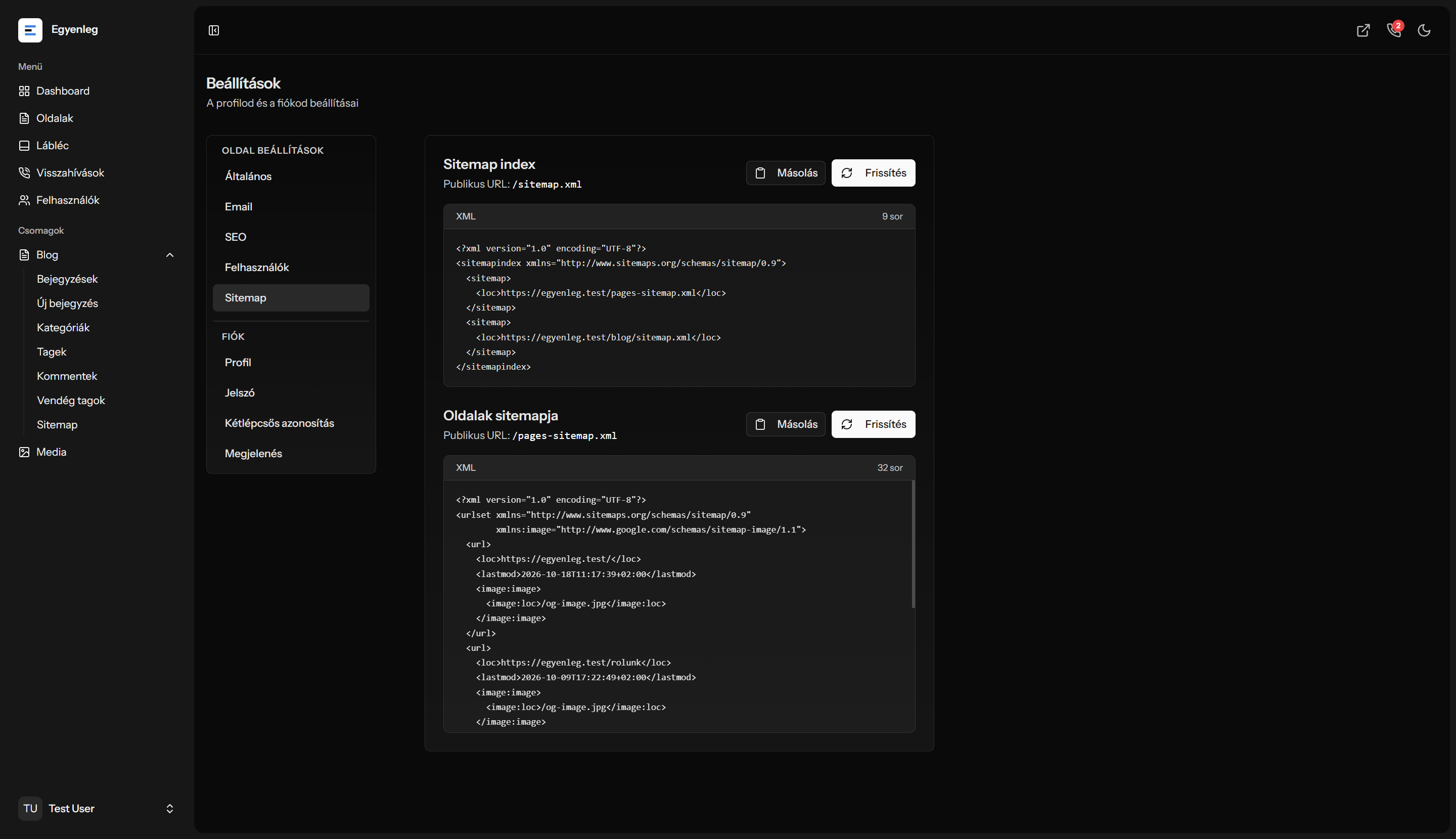Open Oldalak in the sidebar
This screenshot has height=839, width=1456.
click(x=97, y=118)
